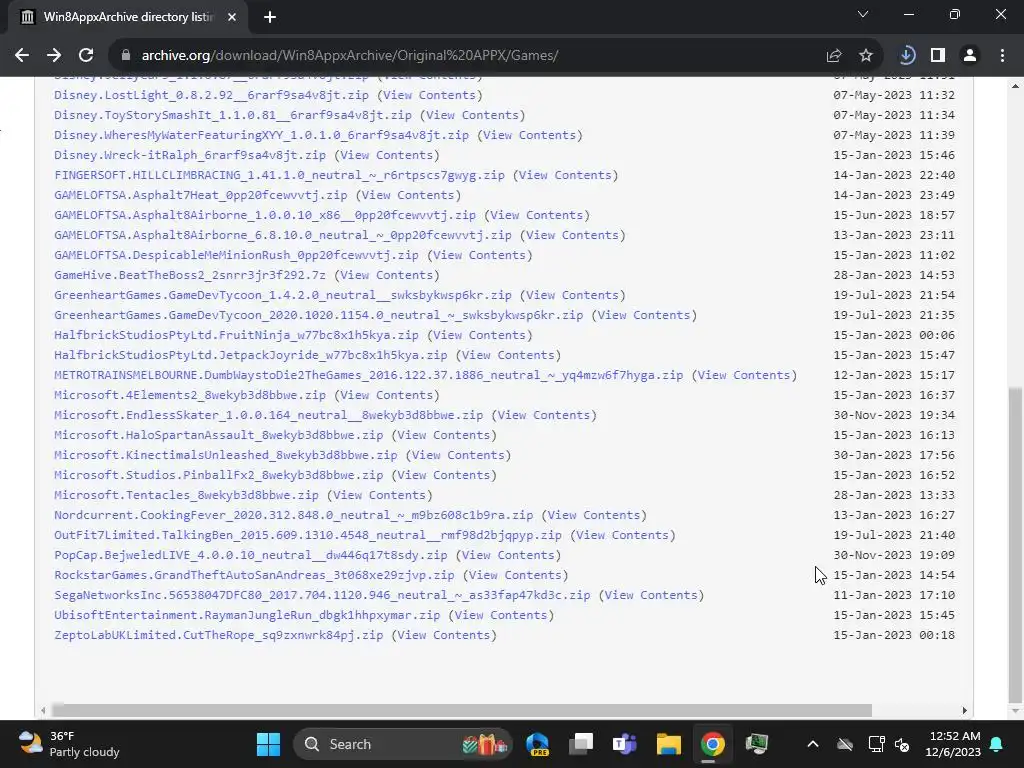The image size is (1024, 768).
Task: Download DumbWaystoDie2TheGames zip
Action: click(x=368, y=375)
